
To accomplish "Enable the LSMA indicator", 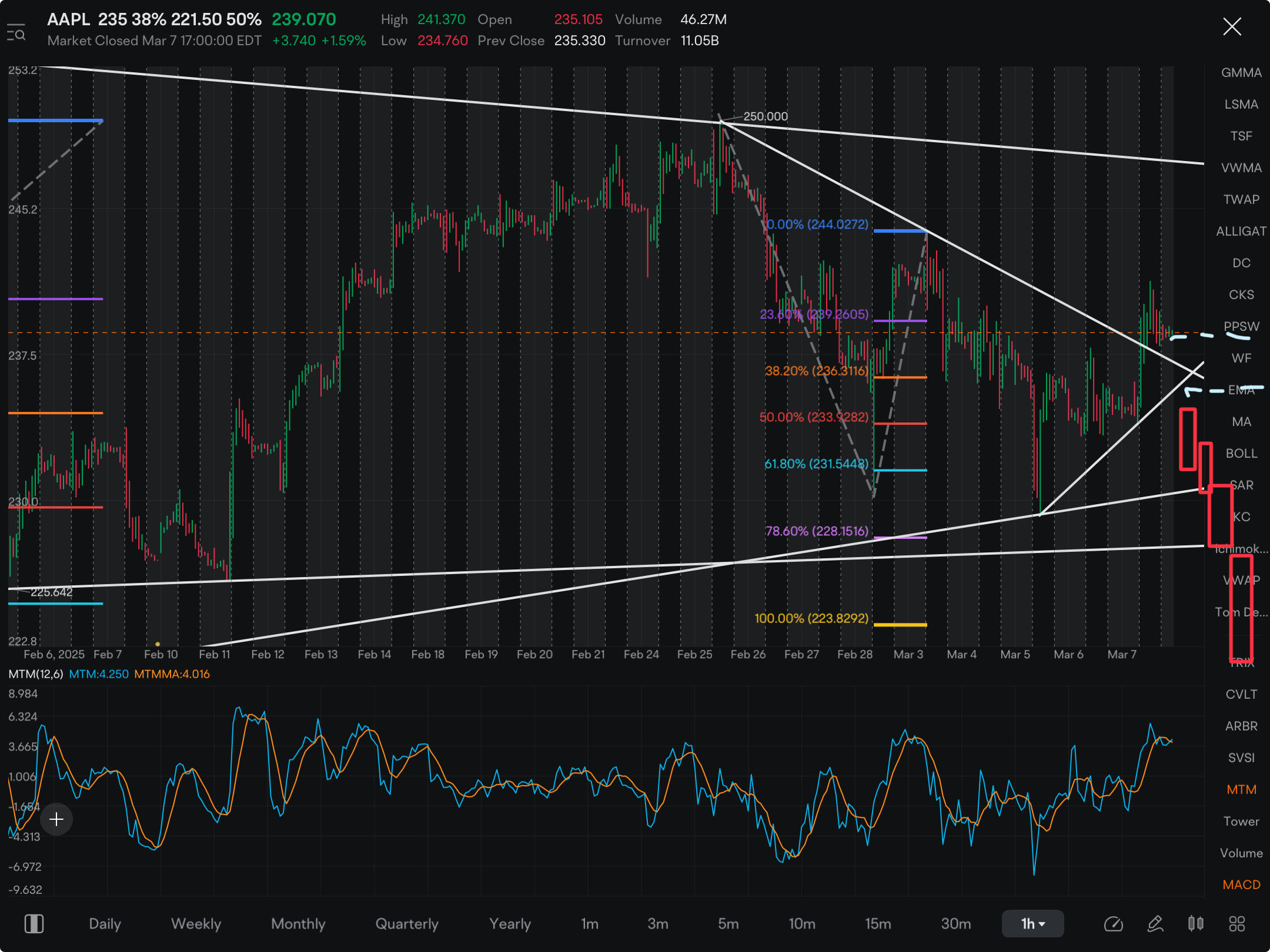I will click(1241, 104).
